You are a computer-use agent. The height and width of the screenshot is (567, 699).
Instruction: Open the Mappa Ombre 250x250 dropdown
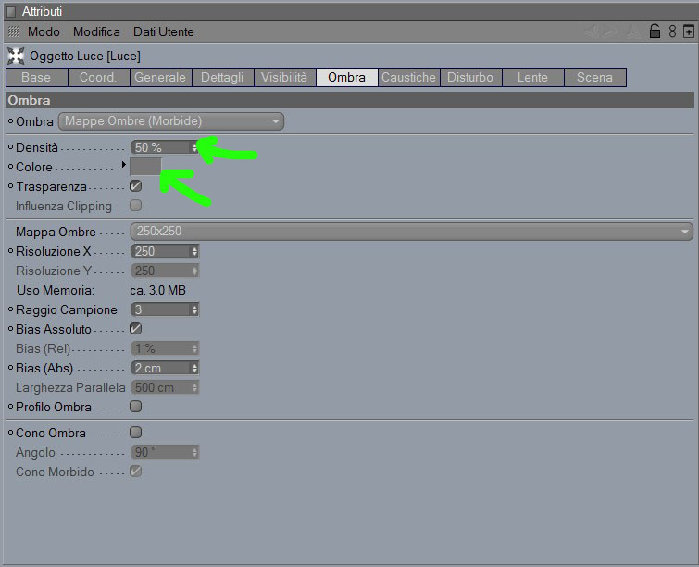point(411,231)
